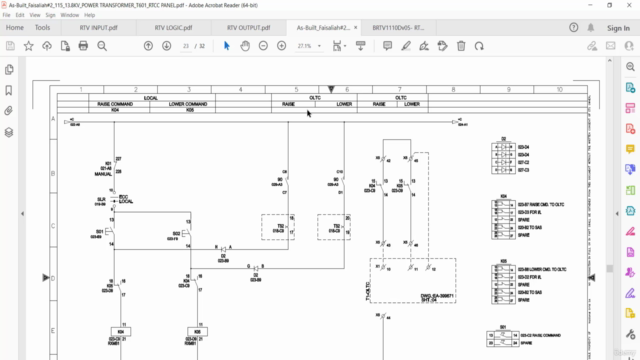
Task: Open the Tools view
Action: point(42,28)
